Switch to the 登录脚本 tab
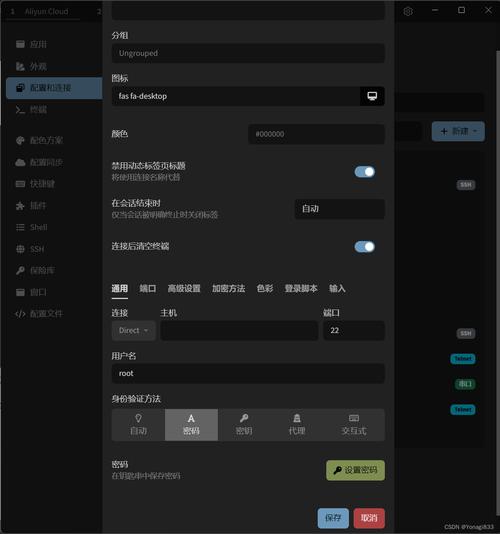Screen dimensions: 500x534 tap(301, 289)
